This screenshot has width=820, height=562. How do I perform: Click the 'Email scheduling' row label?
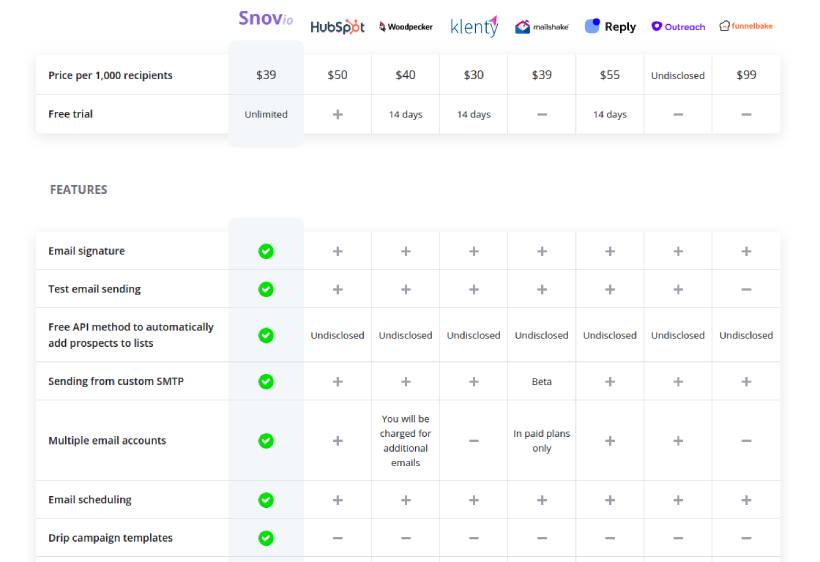click(x=90, y=500)
